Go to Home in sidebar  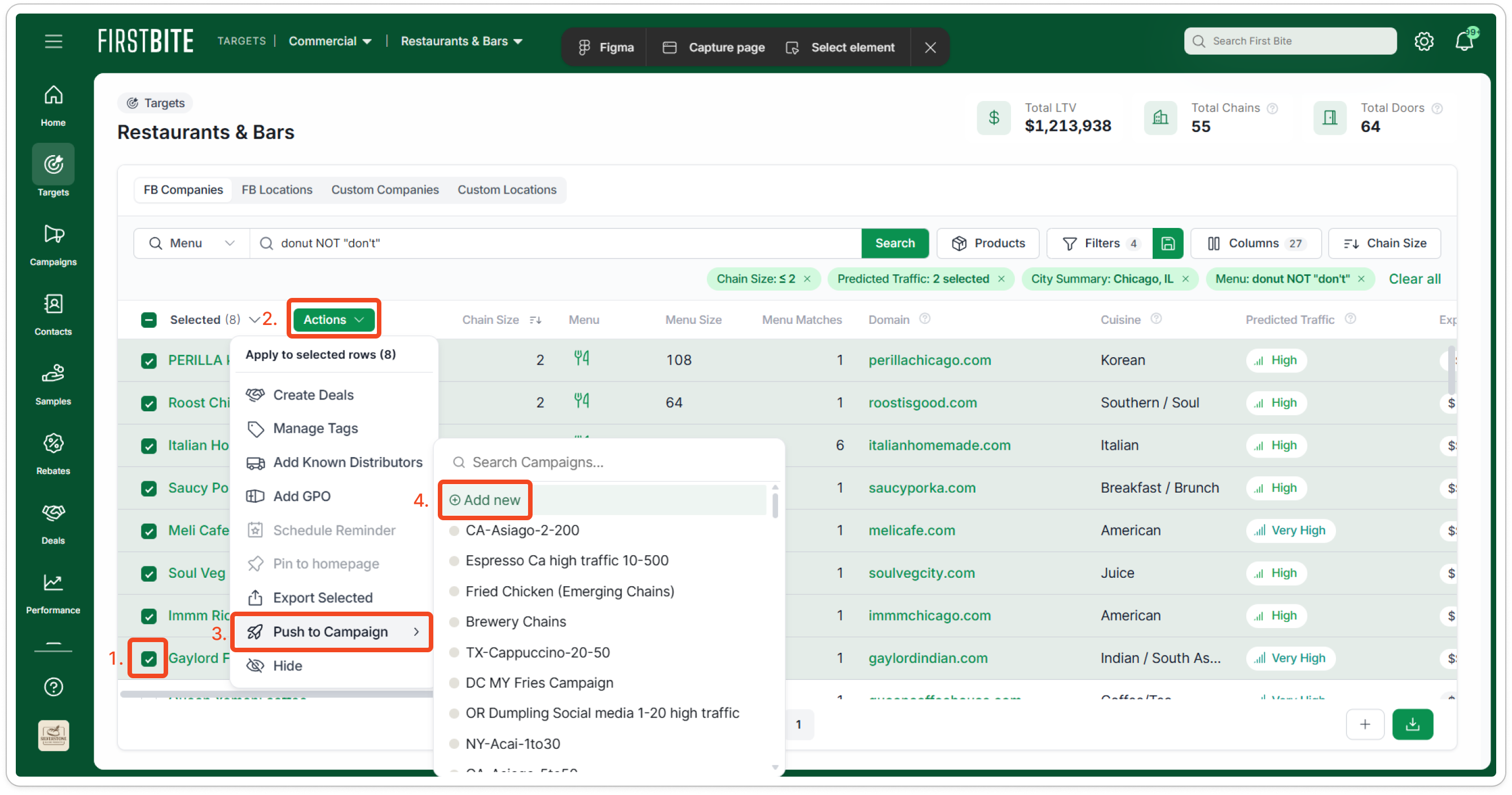(x=54, y=106)
